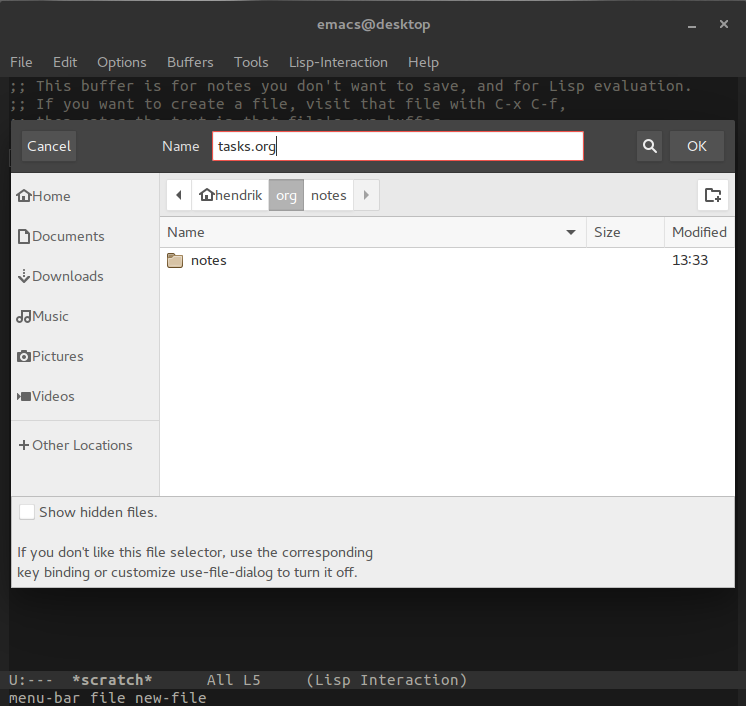
Task: Navigate forward with right path arrow
Action: point(366,195)
